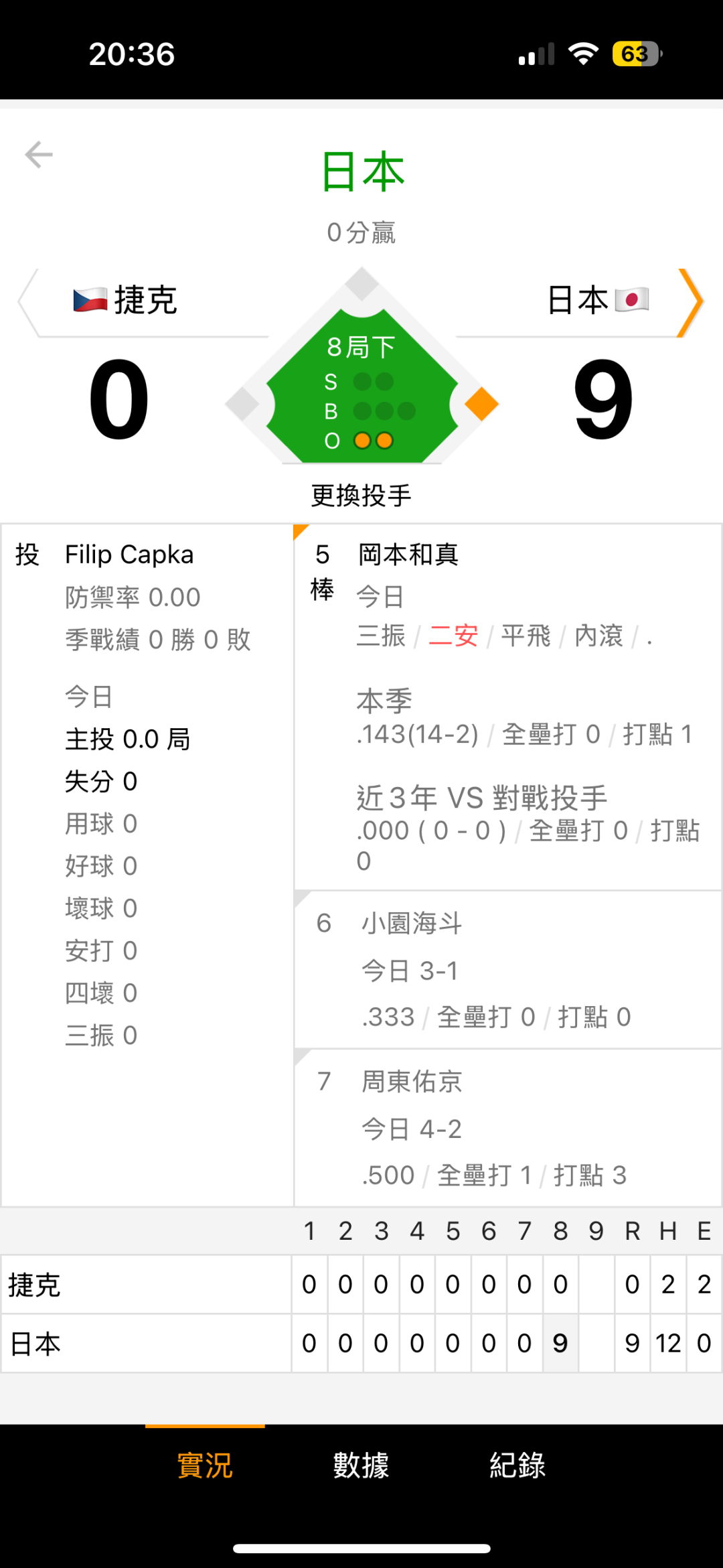Tap pitcher name Filip Capka
This screenshot has height=1568, width=723.
(x=129, y=555)
